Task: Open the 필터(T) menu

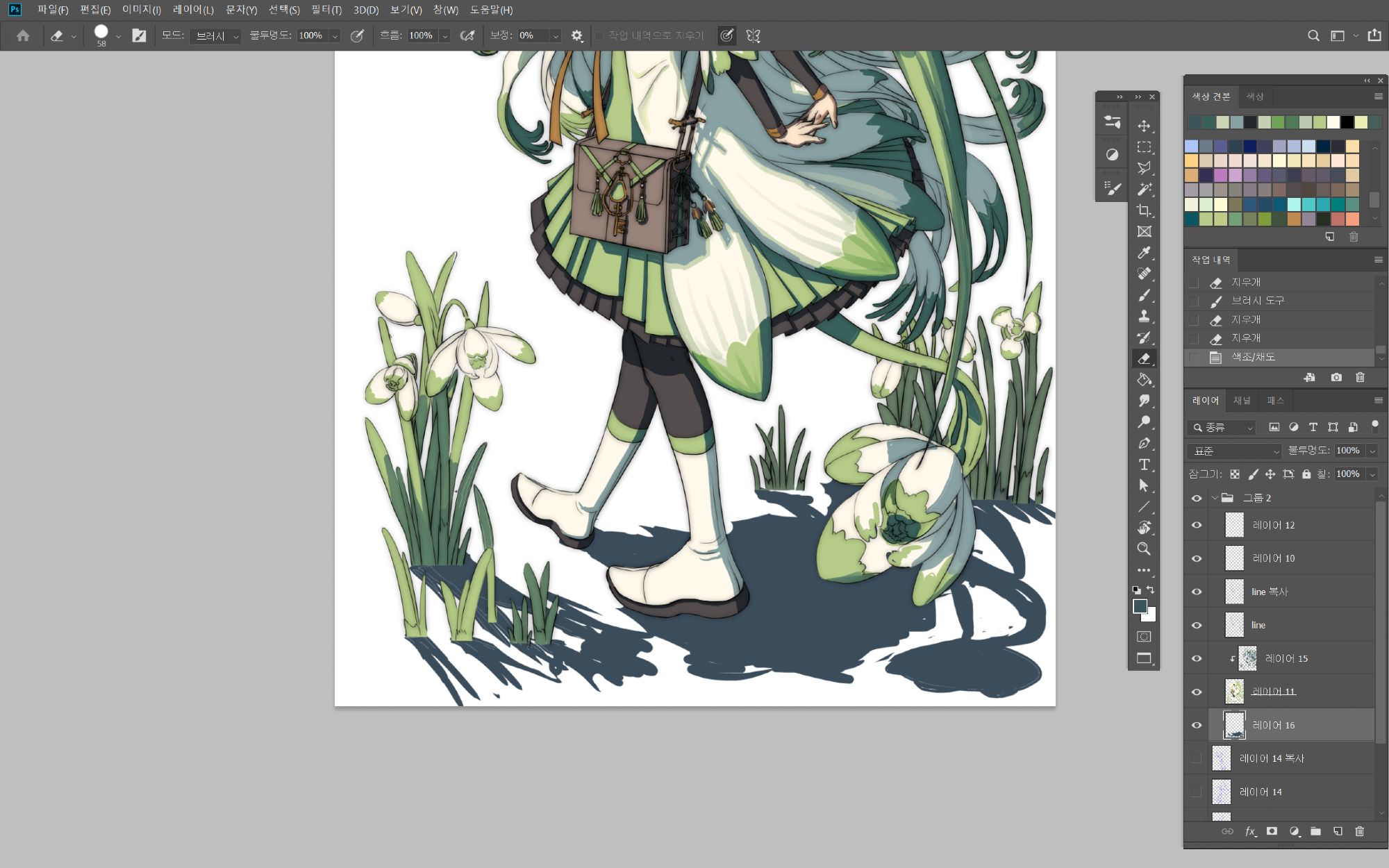Action: pyautogui.click(x=326, y=10)
